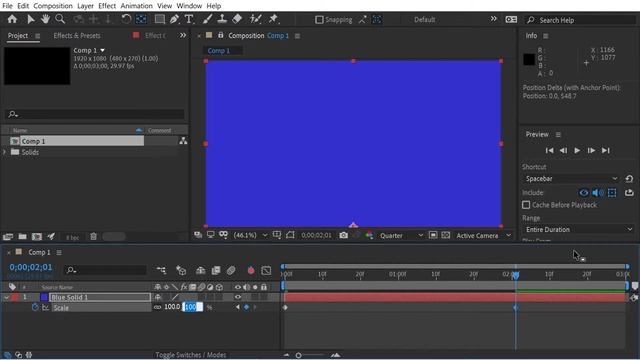Toggle include video in preview
Image resolution: width=640 pixels, height=360 pixels.
coord(584,193)
